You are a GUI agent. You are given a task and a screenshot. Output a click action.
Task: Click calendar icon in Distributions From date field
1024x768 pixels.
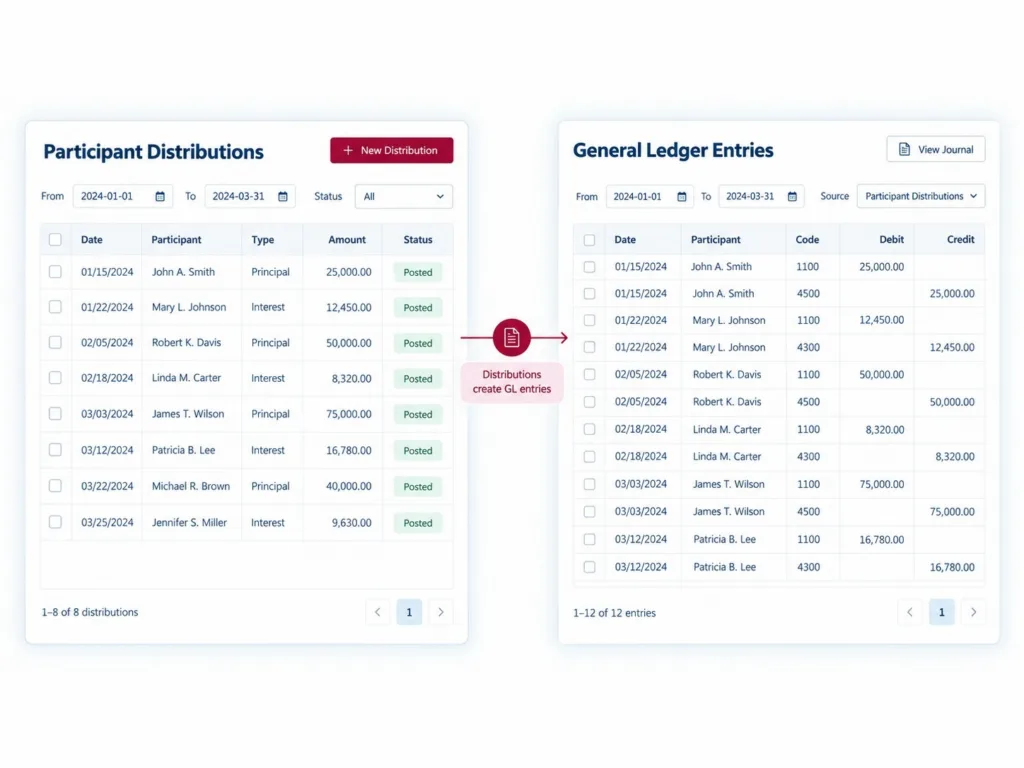[x=160, y=197]
